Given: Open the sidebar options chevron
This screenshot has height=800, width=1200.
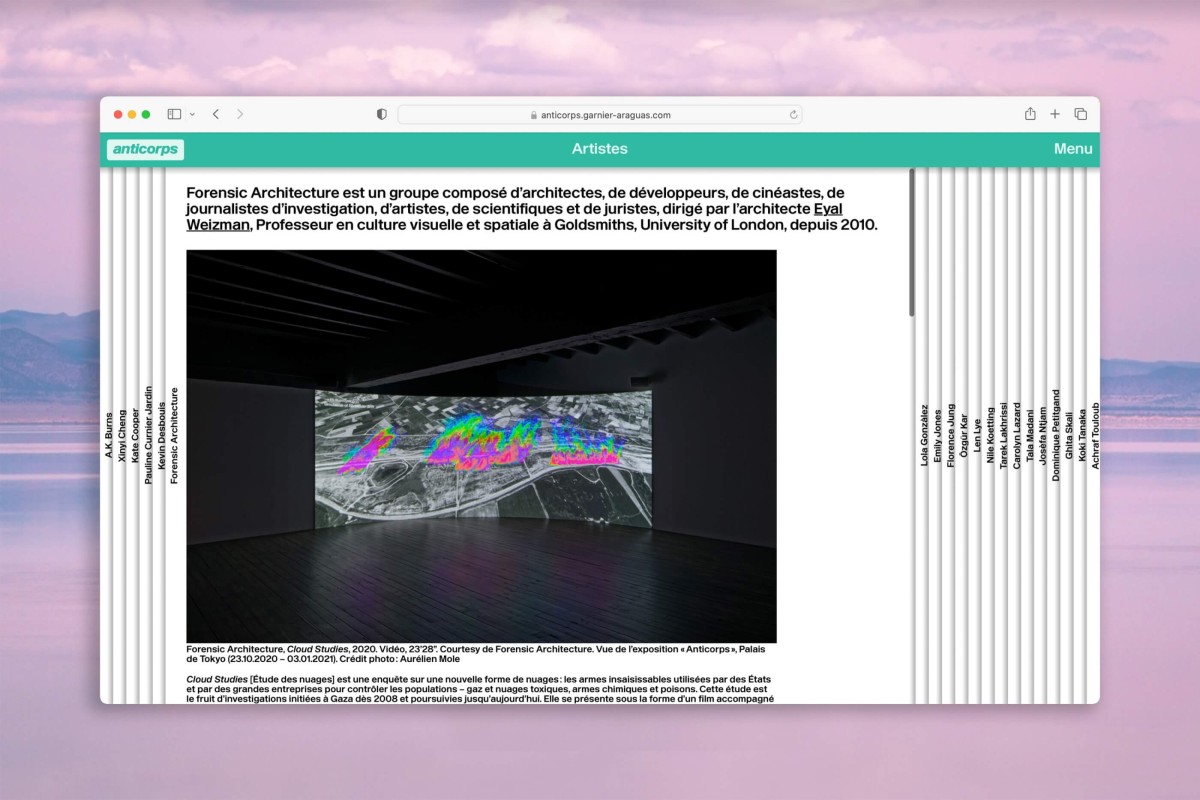Looking at the screenshot, I should 194,114.
